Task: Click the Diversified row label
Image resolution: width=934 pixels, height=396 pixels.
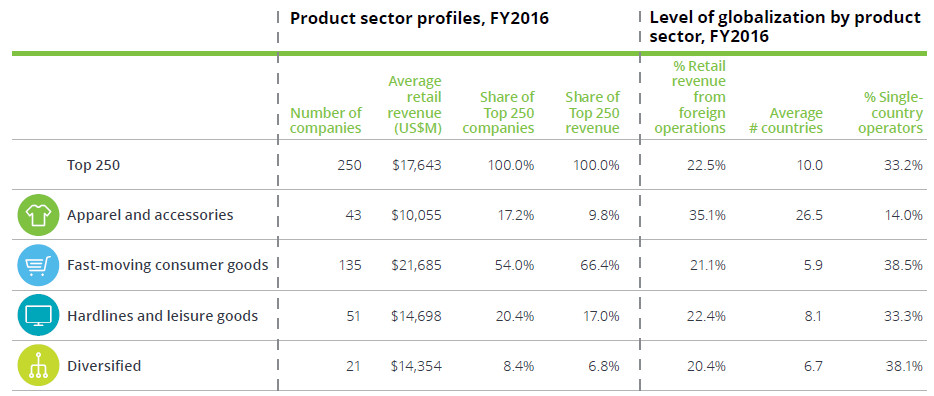Action: point(104,365)
